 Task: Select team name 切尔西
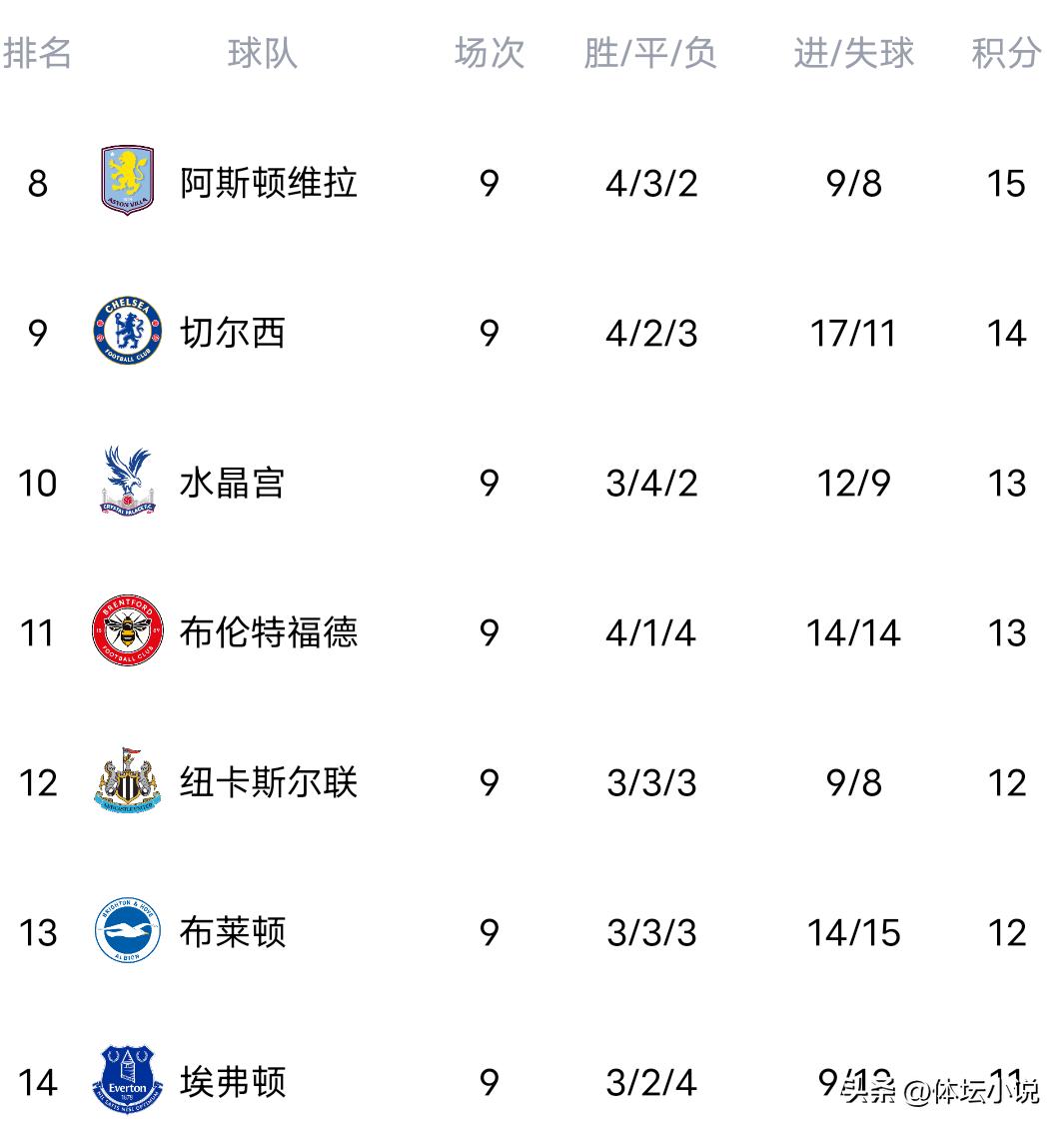(x=232, y=333)
